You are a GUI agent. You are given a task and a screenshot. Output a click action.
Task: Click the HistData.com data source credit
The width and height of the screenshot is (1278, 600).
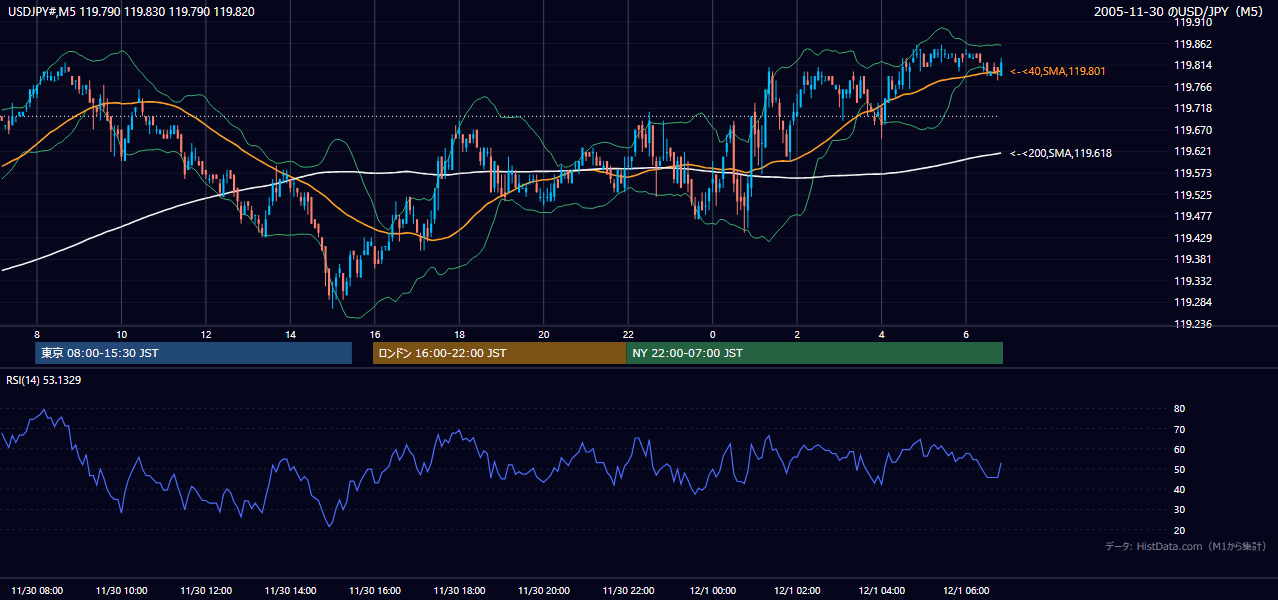click(x=1186, y=546)
